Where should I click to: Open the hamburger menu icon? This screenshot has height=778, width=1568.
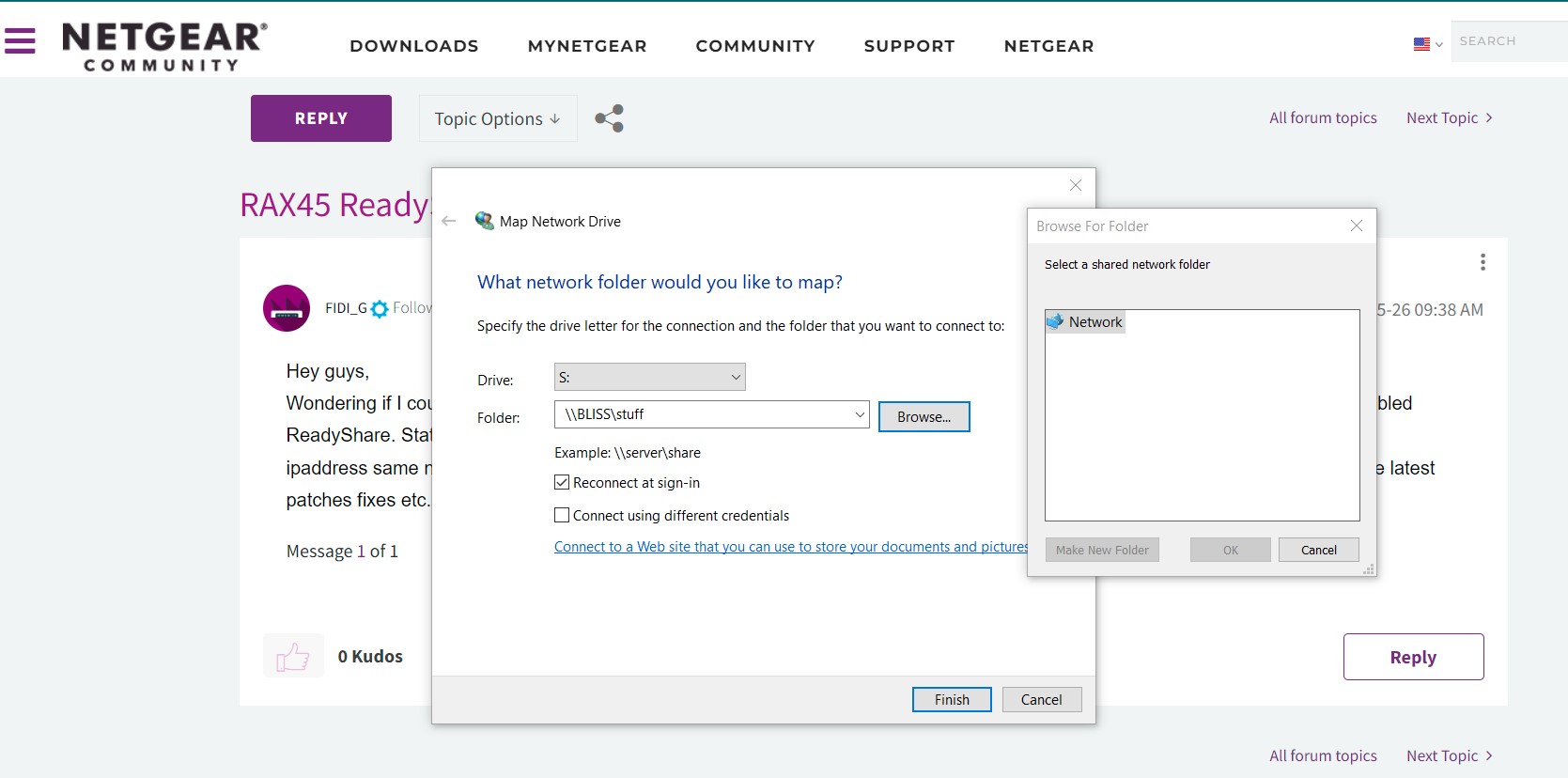pos(20,40)
